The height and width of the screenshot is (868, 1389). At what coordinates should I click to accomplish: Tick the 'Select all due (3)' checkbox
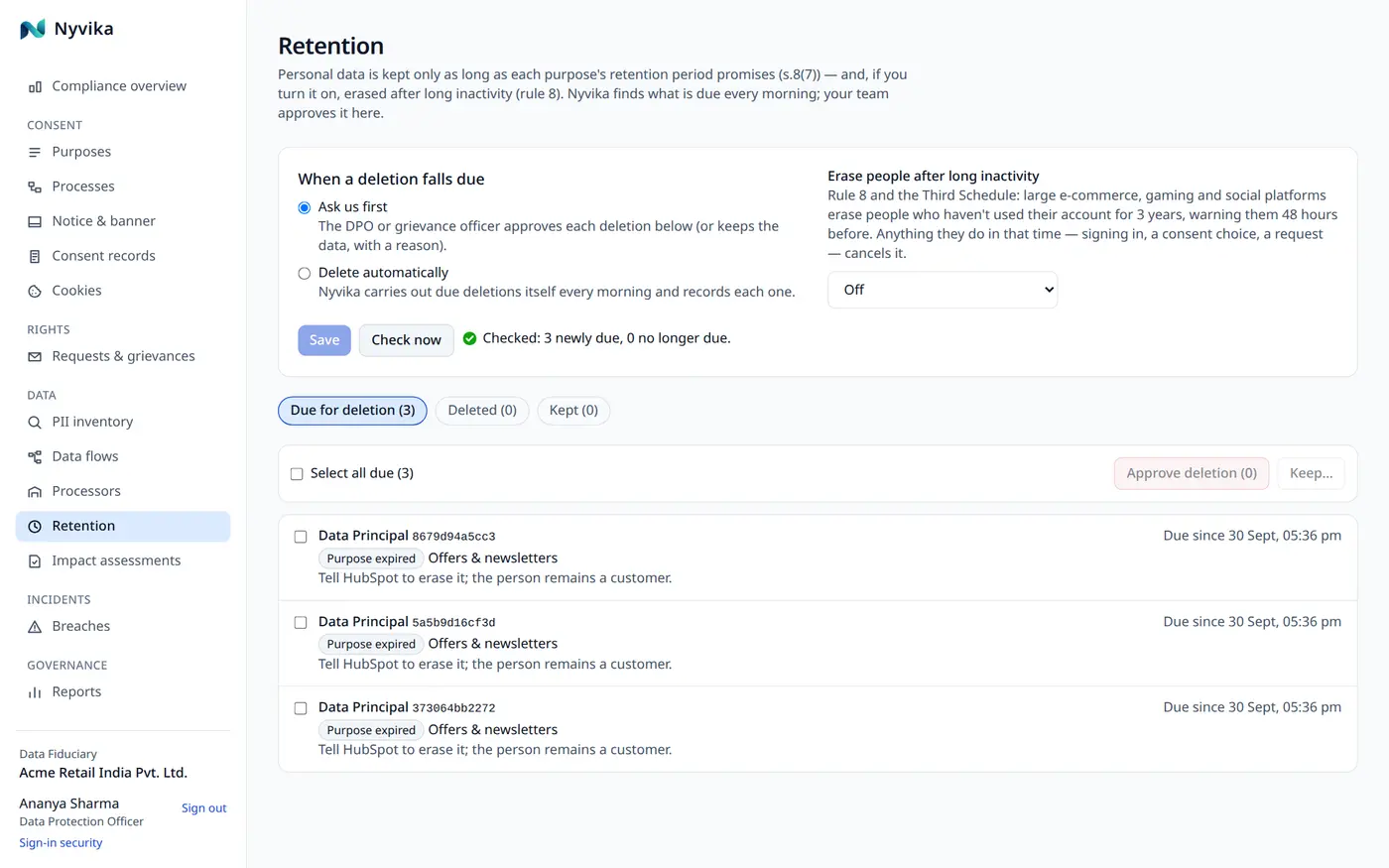click(297, 473)
